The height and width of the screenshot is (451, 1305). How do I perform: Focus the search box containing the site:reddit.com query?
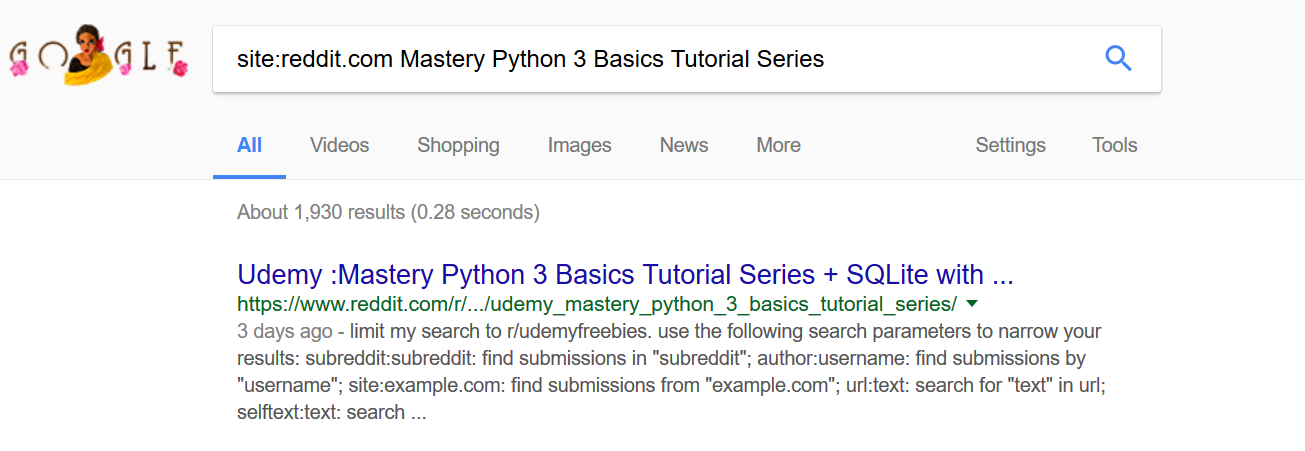pyautogui.click(x=650, y=59)
